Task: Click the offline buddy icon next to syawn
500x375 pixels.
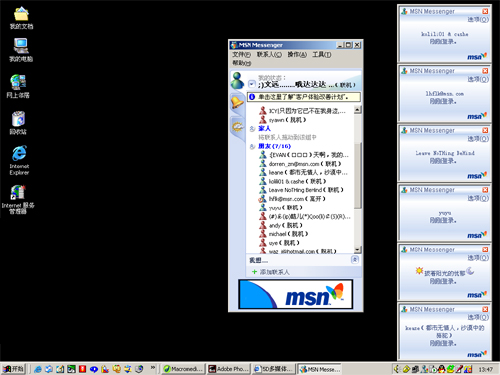Action: tap(263, 119)
